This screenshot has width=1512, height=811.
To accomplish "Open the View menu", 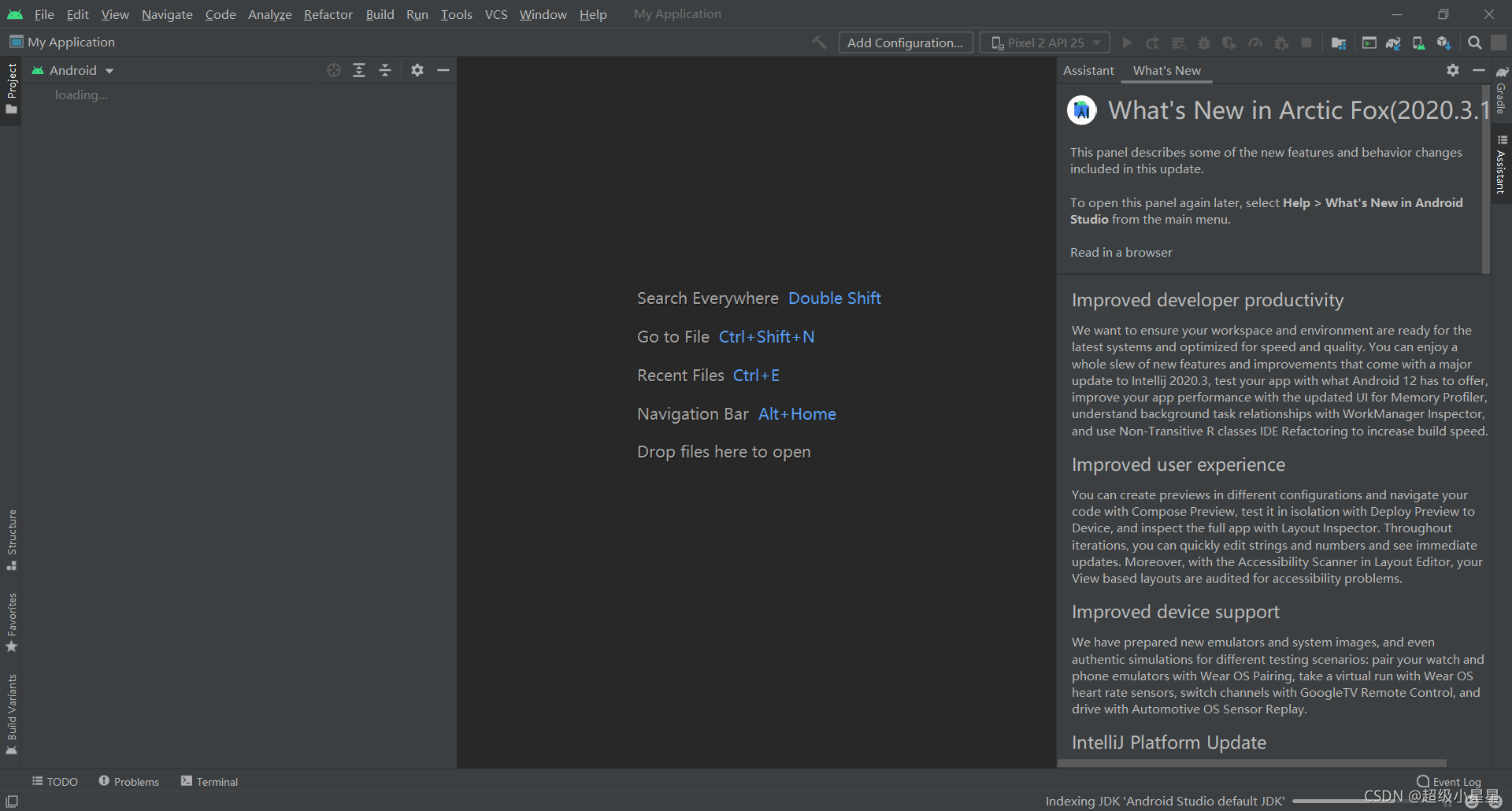I will click(115, 14).
